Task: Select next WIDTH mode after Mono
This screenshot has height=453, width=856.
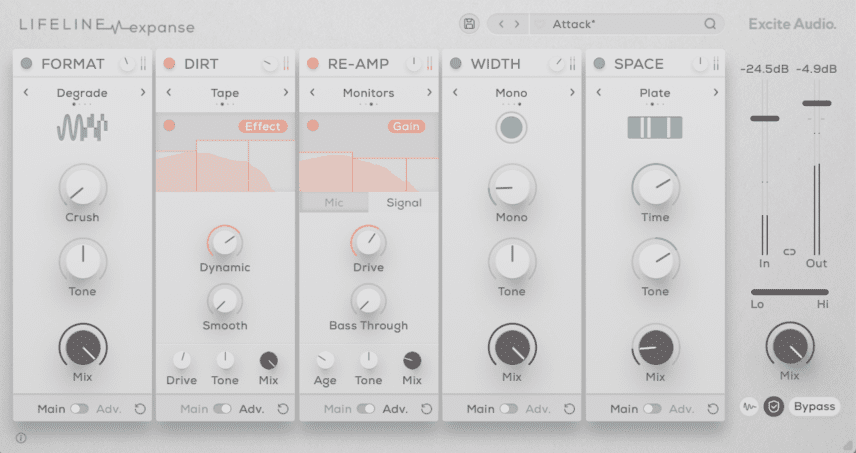Action: point(573,93)
